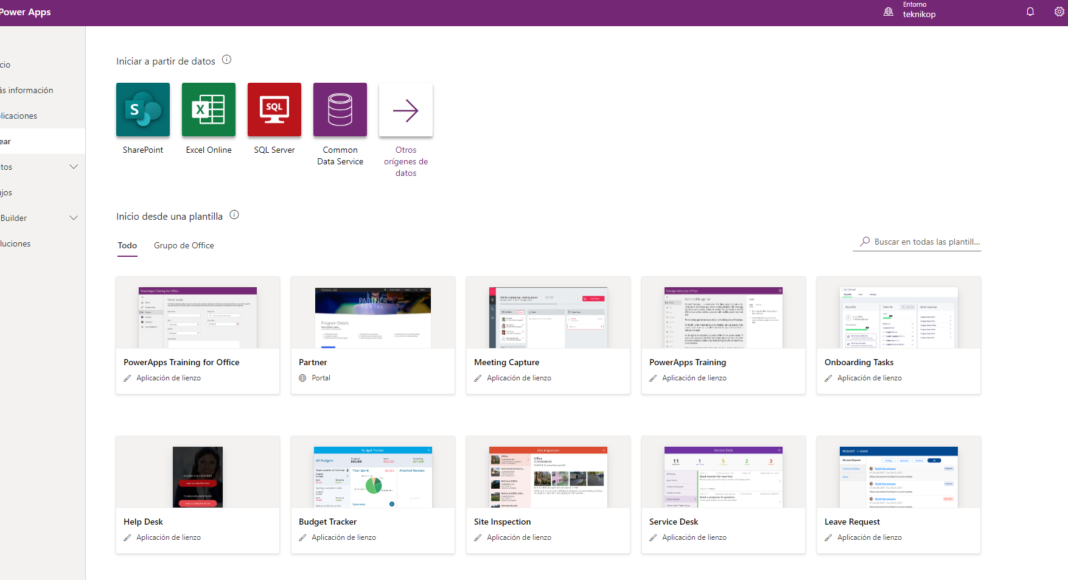Open the Meeting Capture template thumbnail
Screen dimensions: 1068x580
click(548, 318)
